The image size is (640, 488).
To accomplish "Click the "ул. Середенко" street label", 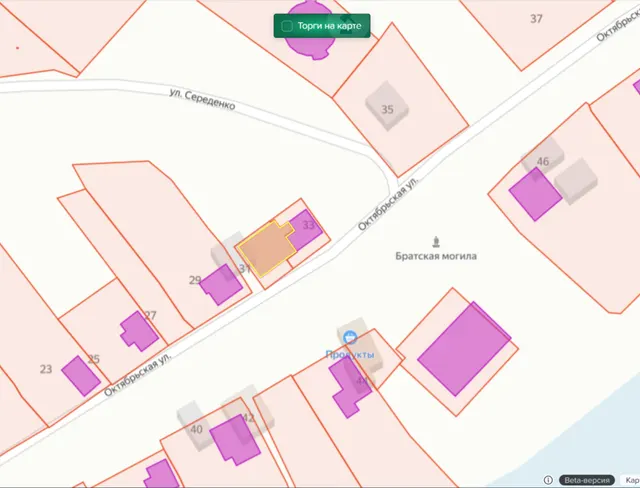I will pyautogui.click(x=202, y=100).
